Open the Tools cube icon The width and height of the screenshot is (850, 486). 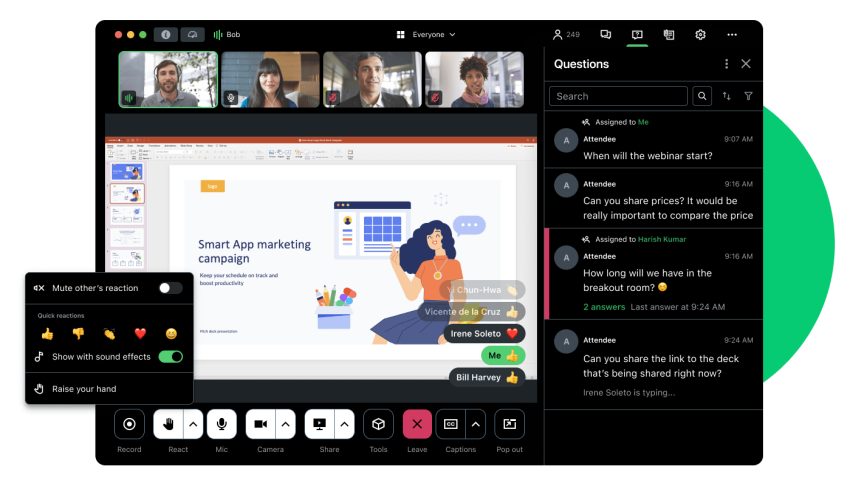[x=378, y=424]
